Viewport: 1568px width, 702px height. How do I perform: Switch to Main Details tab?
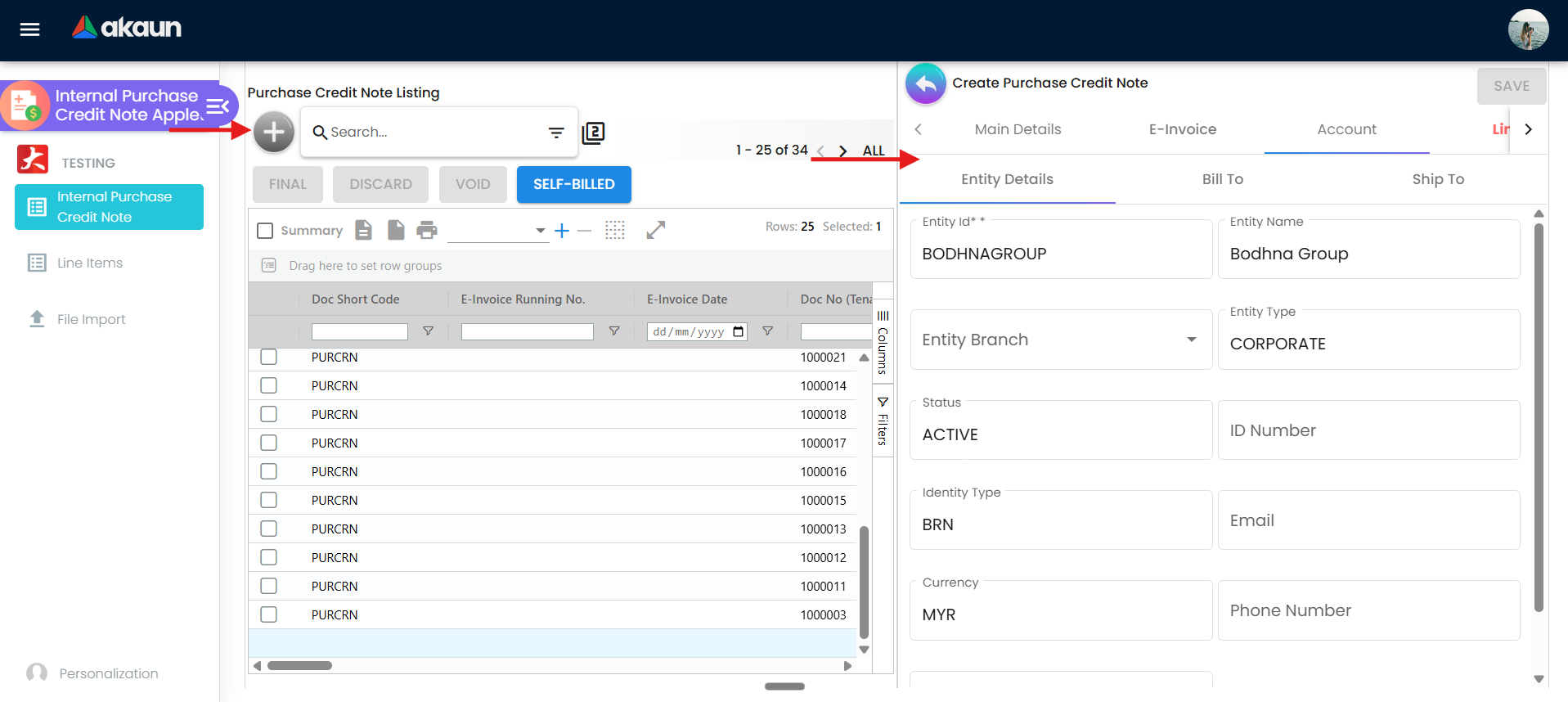pyautogui.click(x=1018, y=129)
